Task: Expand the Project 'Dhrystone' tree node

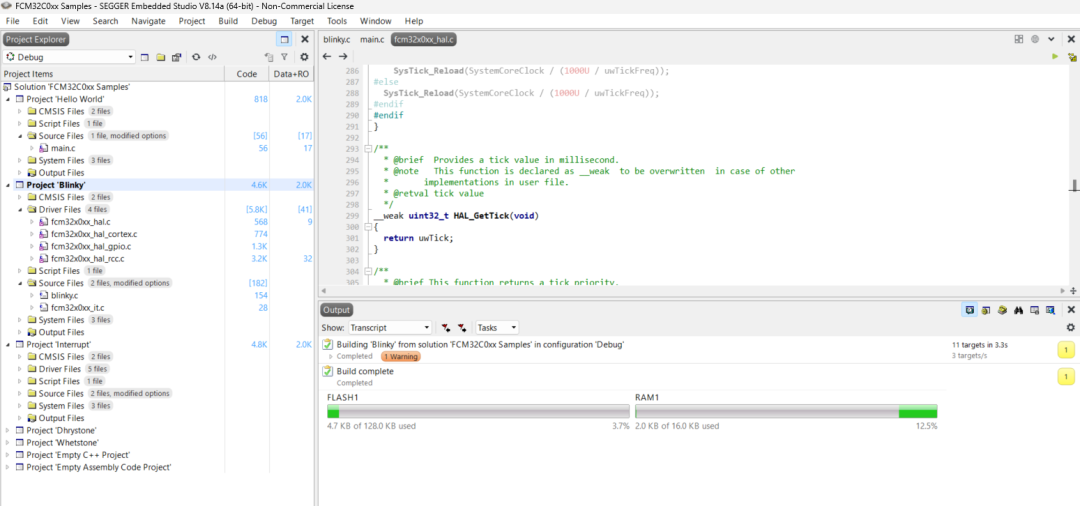Action: click(8, 430)
